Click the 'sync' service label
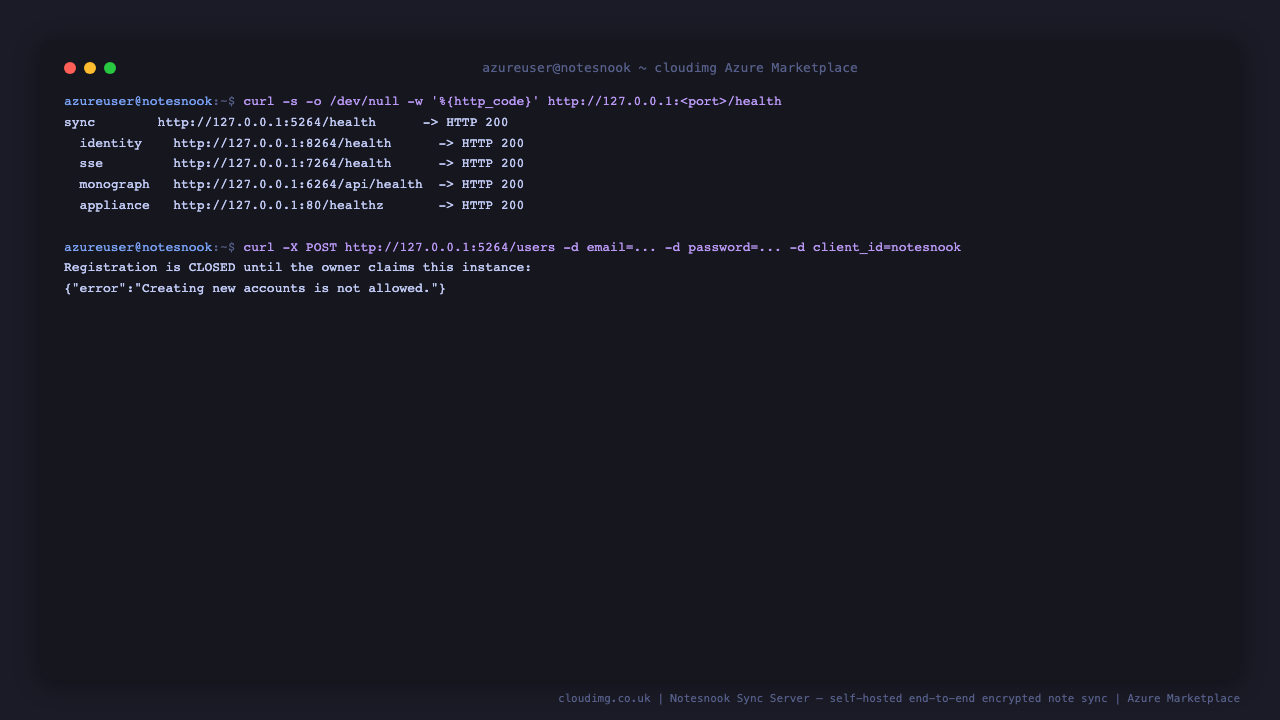The image size is (1280, 720). pos(80,123)
